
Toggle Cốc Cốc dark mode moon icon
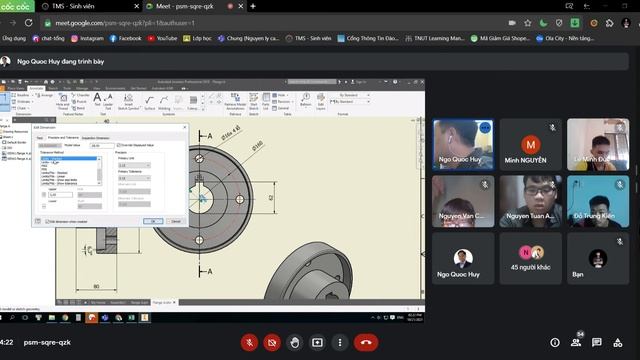click(x=543, y=23)
